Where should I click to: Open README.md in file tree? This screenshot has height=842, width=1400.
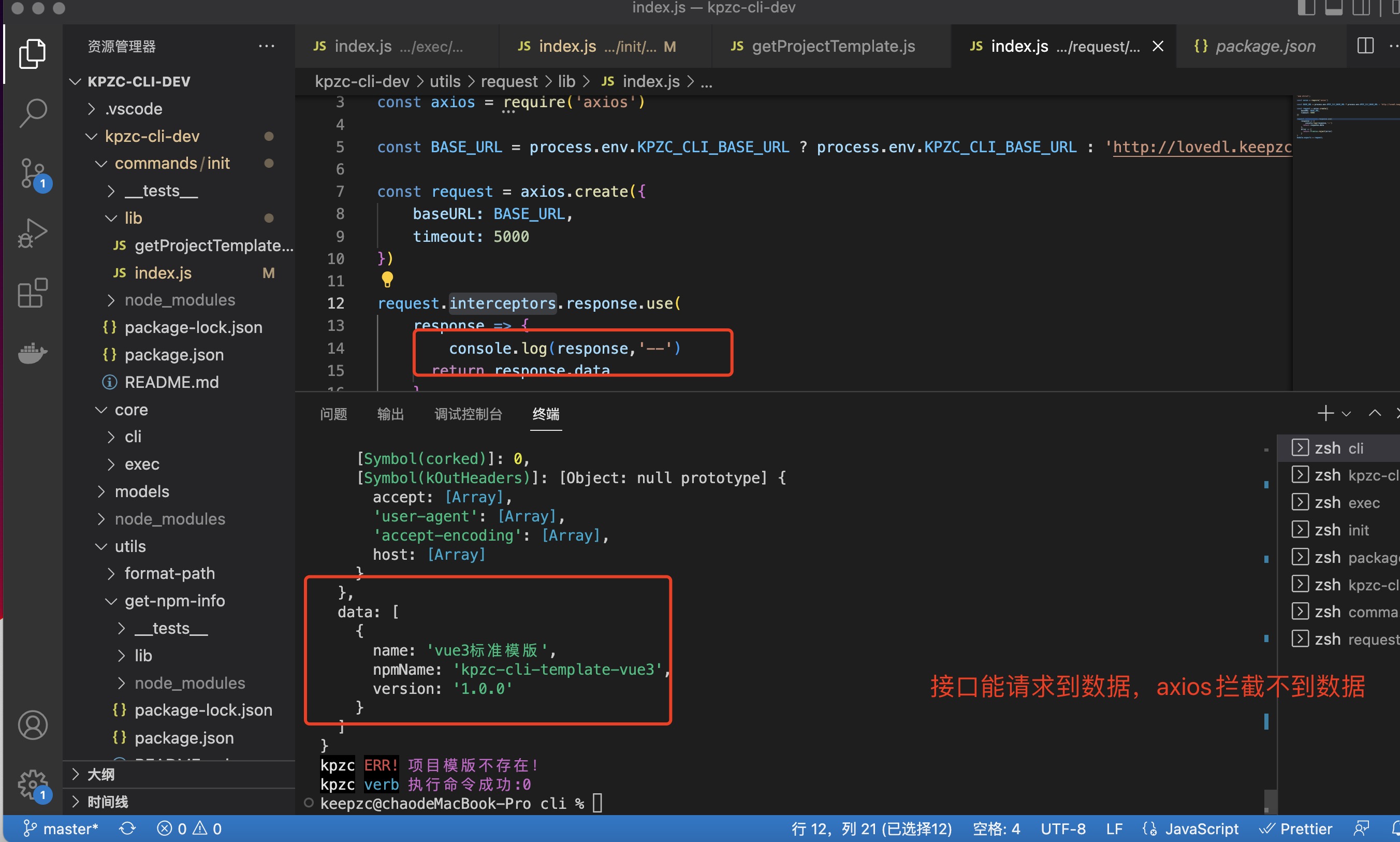(179, 382)
